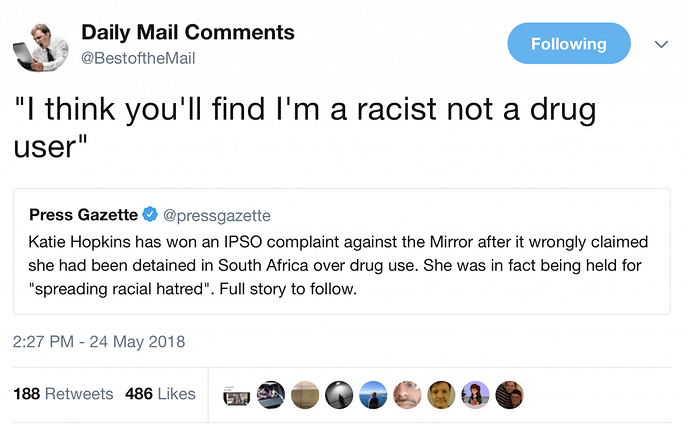View the 486 Likes list
690x433 pixels.
tap(160, 394)
